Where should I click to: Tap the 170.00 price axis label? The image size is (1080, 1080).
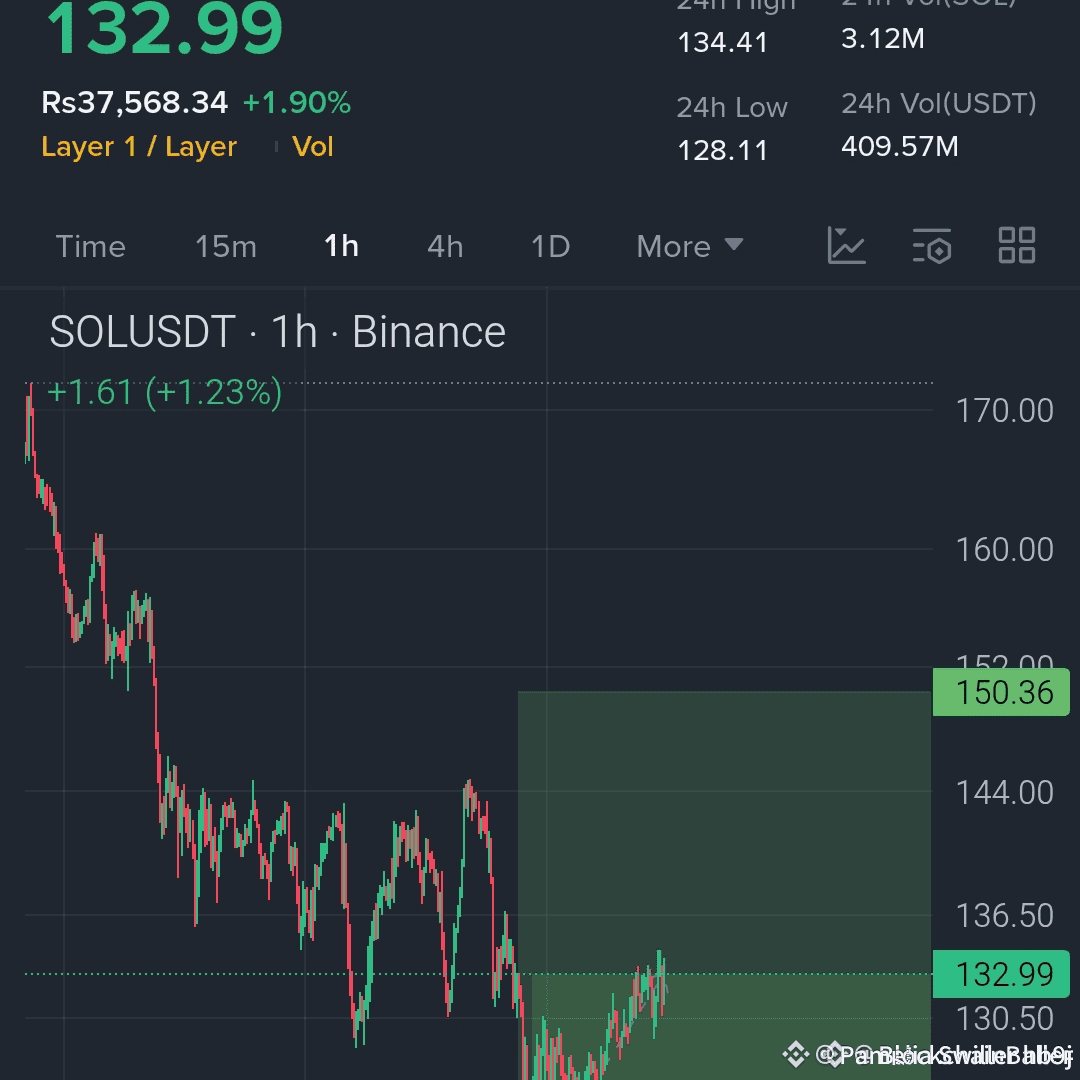[x=1004, y=411]
